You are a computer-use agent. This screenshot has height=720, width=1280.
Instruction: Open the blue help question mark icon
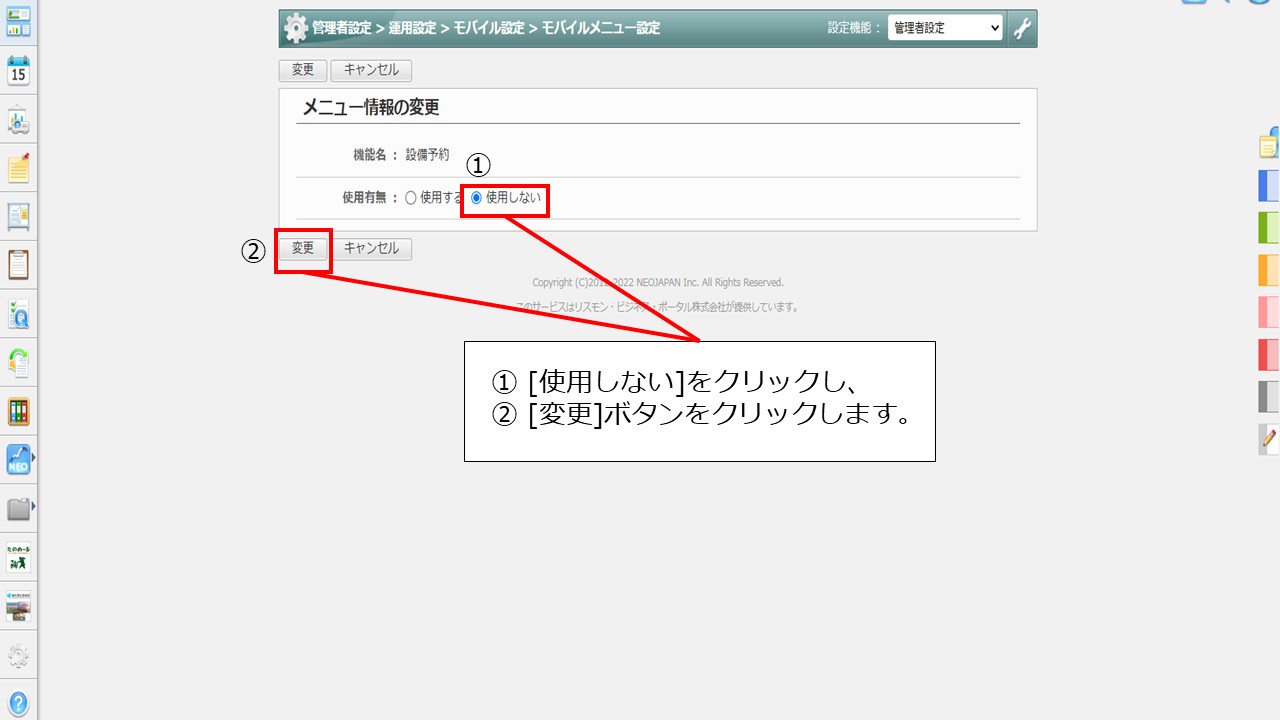click(x=18, y=703)
